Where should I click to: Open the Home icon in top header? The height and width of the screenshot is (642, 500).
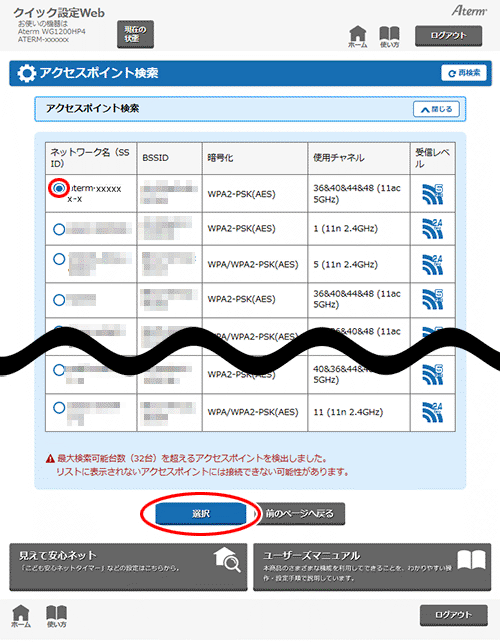pyautogui.click(x=358, y=36)
